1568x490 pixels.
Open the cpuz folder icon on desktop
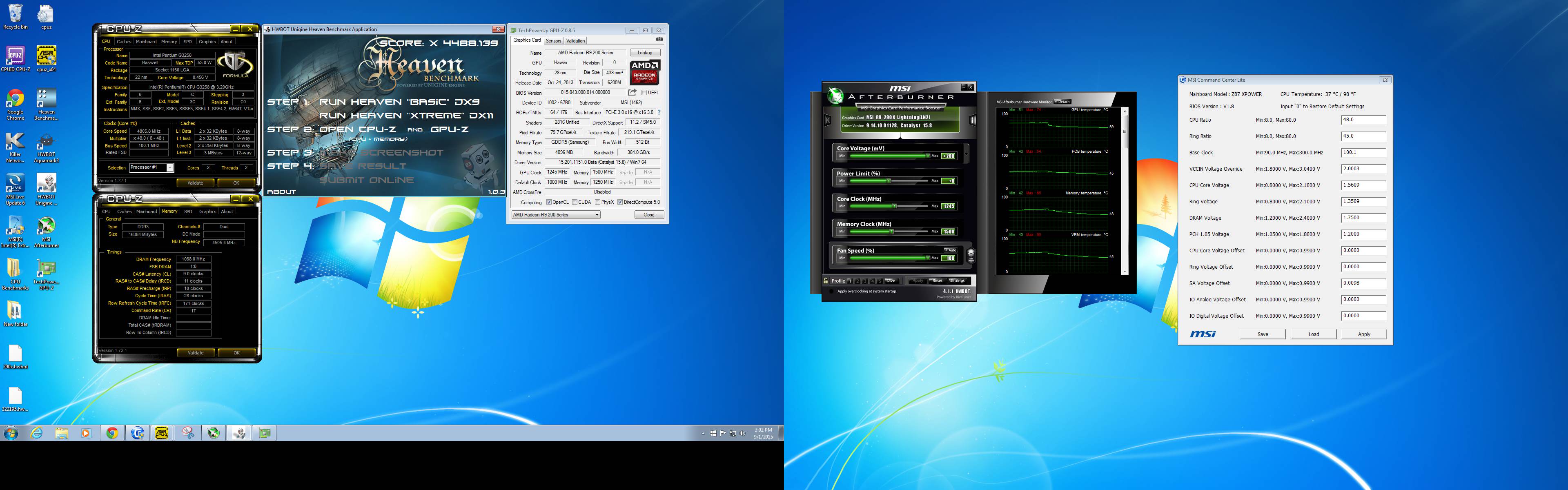coord(46,16)
